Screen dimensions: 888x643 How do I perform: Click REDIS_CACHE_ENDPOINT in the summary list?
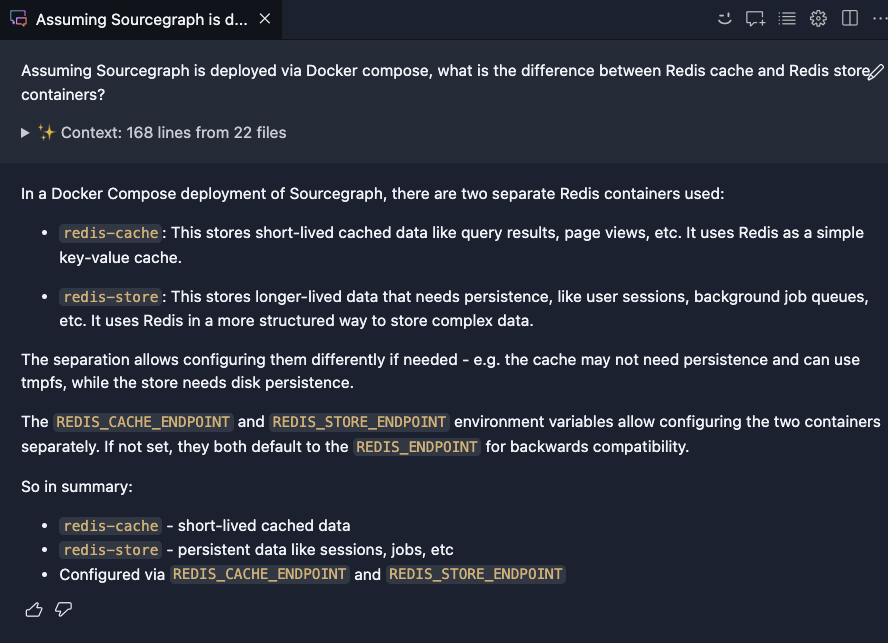[259, 574]
